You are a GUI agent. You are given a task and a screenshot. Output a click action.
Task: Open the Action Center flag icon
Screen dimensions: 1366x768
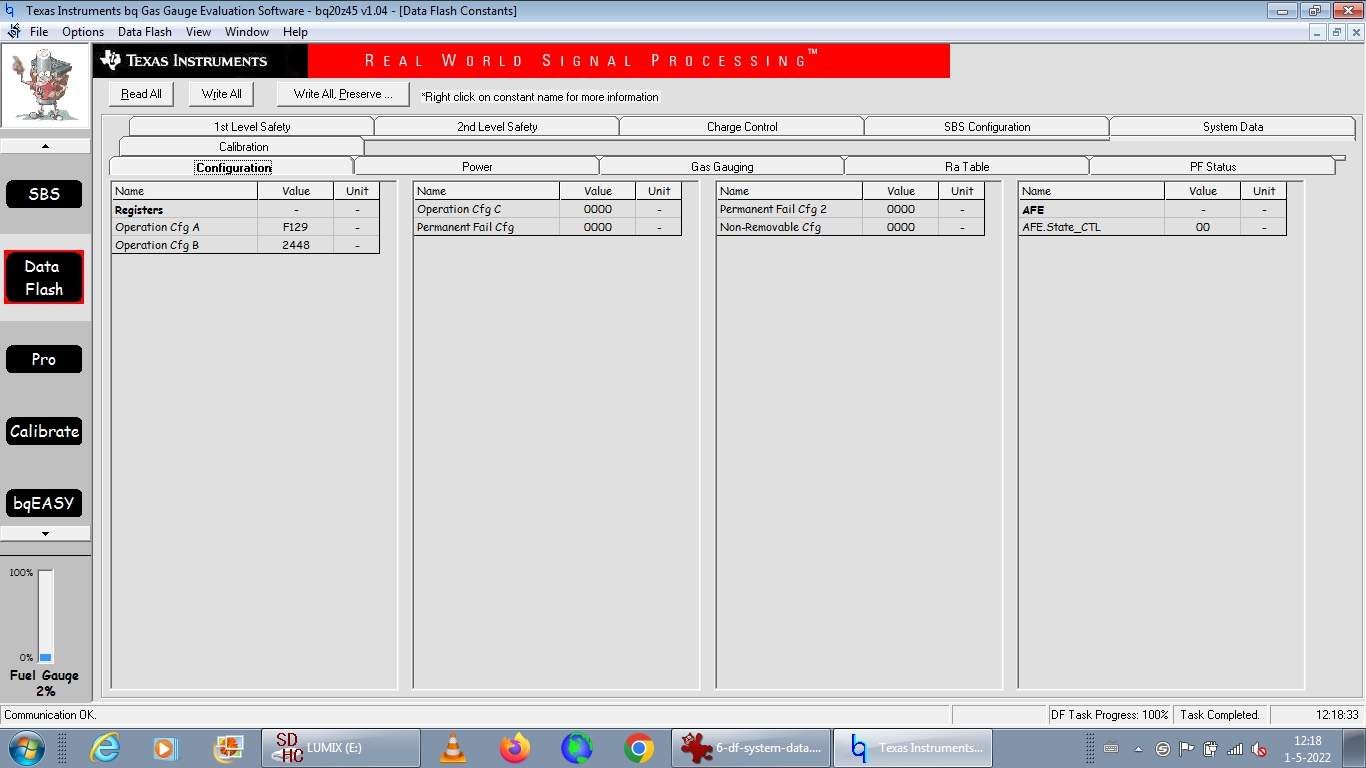click(x=1187, y=748)
